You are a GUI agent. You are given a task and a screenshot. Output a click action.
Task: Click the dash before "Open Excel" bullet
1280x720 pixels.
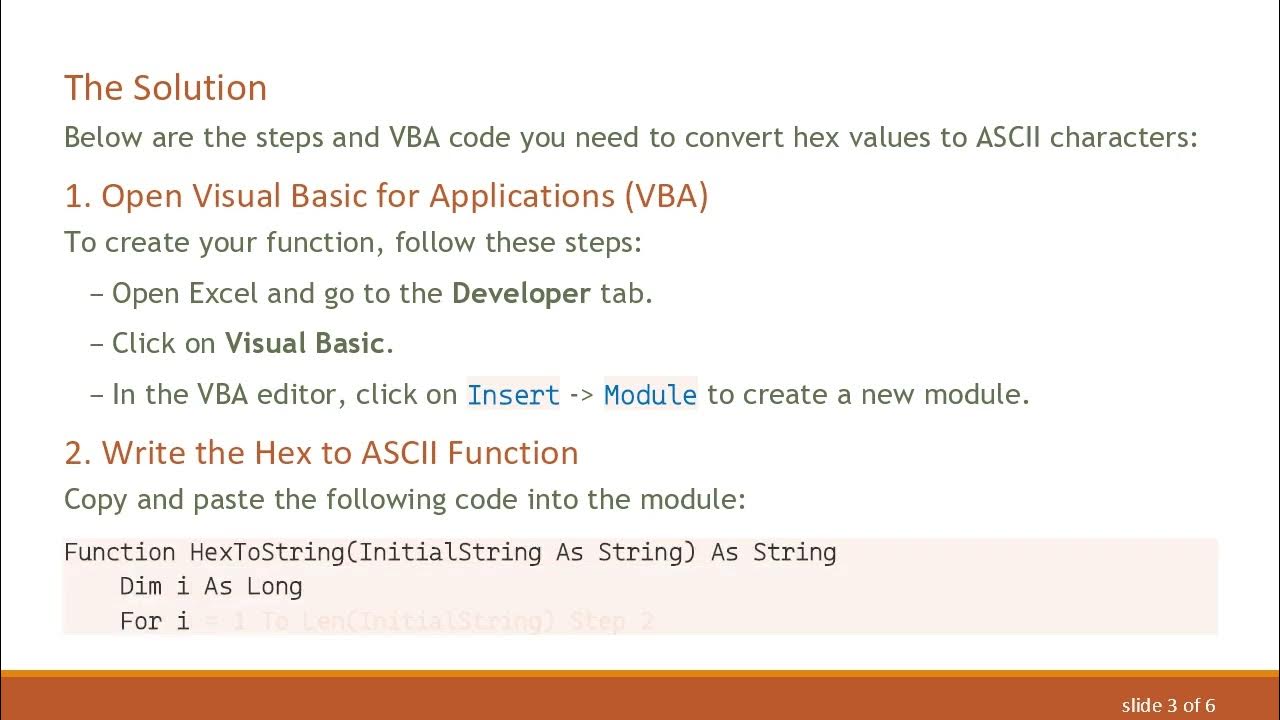point(96,294)
